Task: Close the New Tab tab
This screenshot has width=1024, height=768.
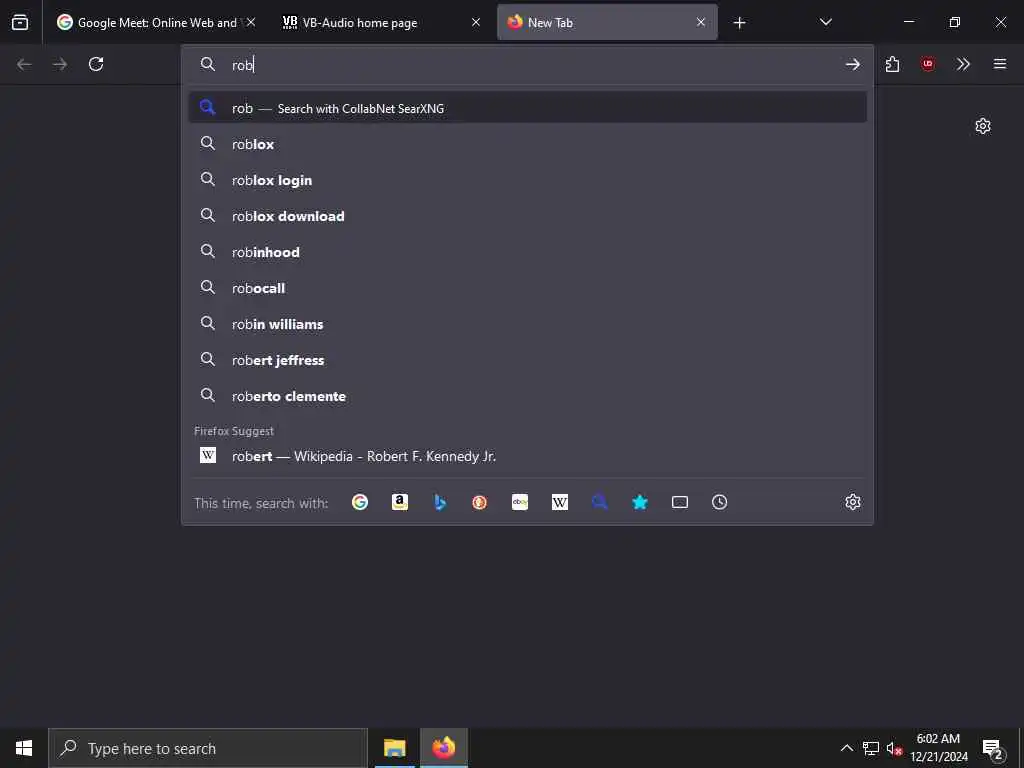Action: pyautogui.click(x=701, y=22)
